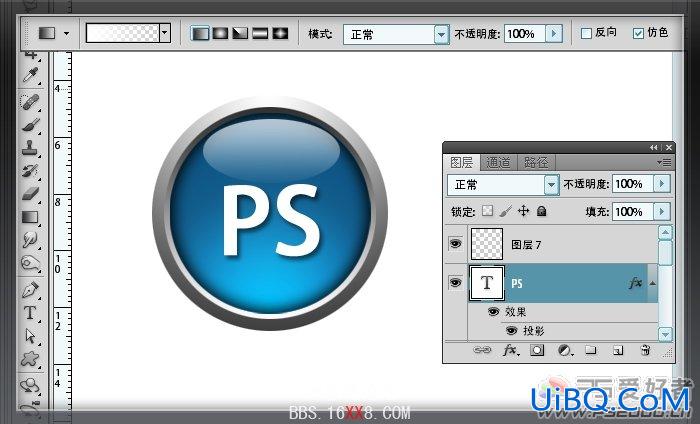Viewport: 700px width, 424px height.
Task: Select the 图层 7 layer name
Action: (526, 245)
